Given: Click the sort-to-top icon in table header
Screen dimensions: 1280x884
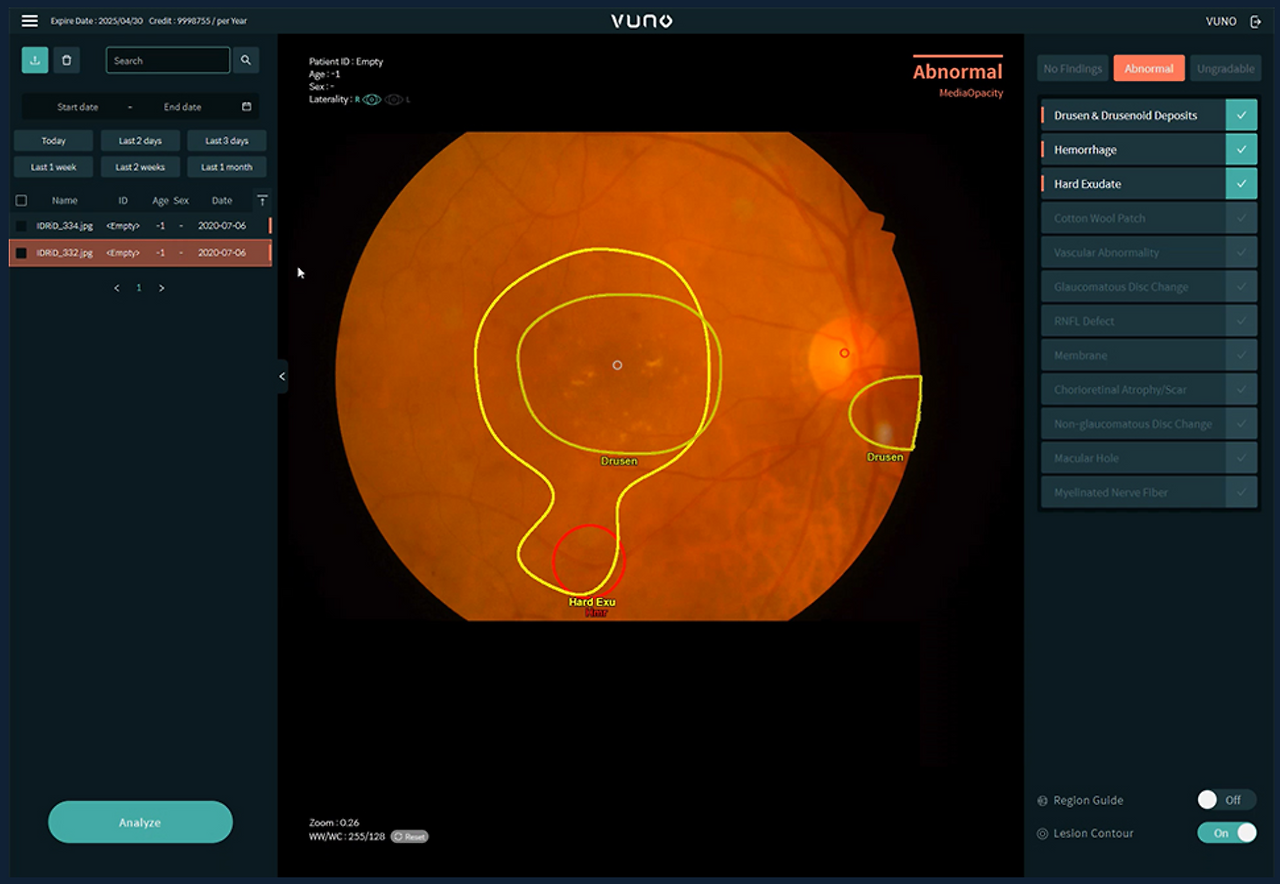Looking at the screenshot, I should point(262,200).
